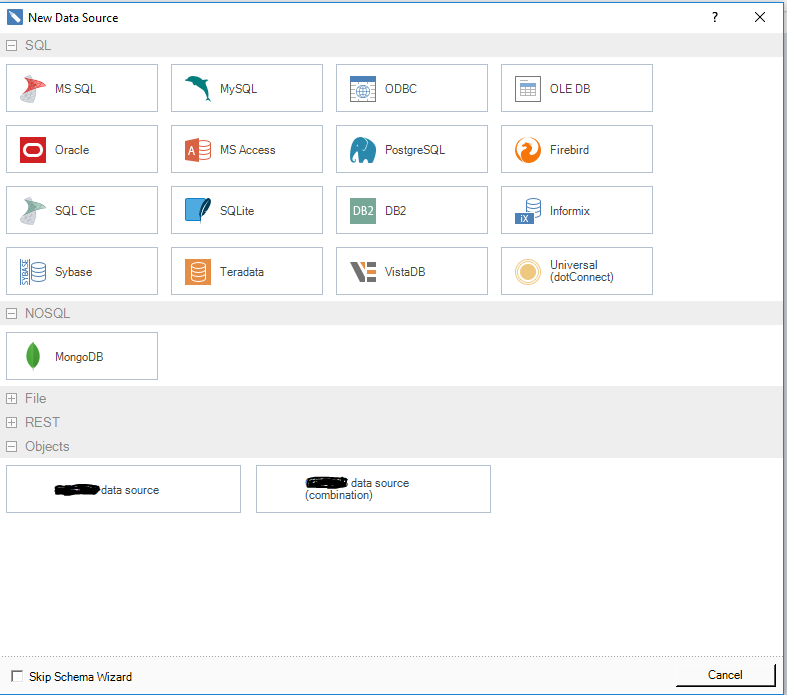Click the Universal (dotConnect) label

pos(581,271)
